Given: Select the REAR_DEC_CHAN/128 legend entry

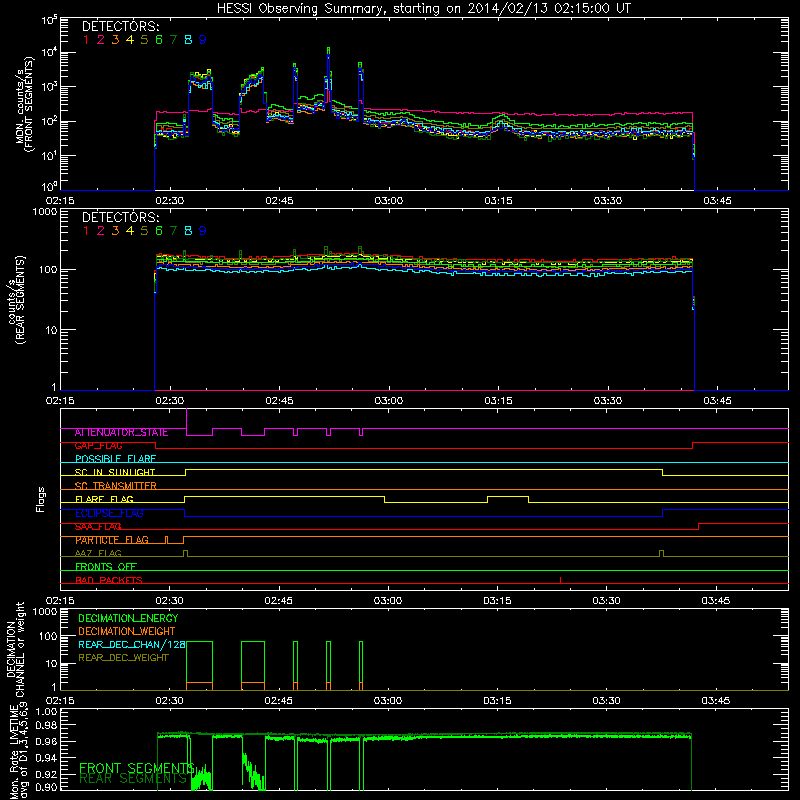Looking at the screenshot, I should (132, 644).
